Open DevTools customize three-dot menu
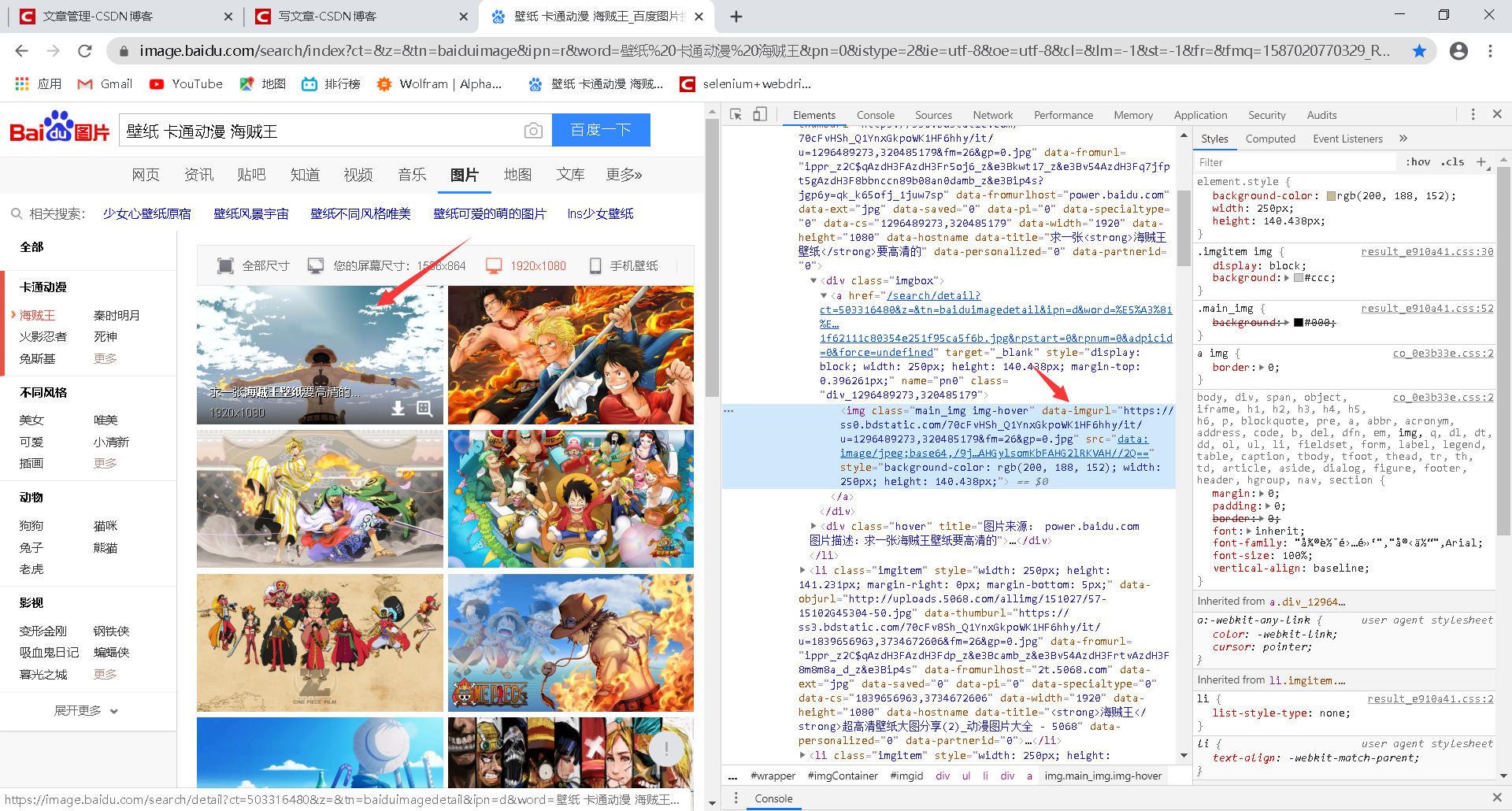Viewport: 1512px width, 811px height. (x=1473, y=114)
